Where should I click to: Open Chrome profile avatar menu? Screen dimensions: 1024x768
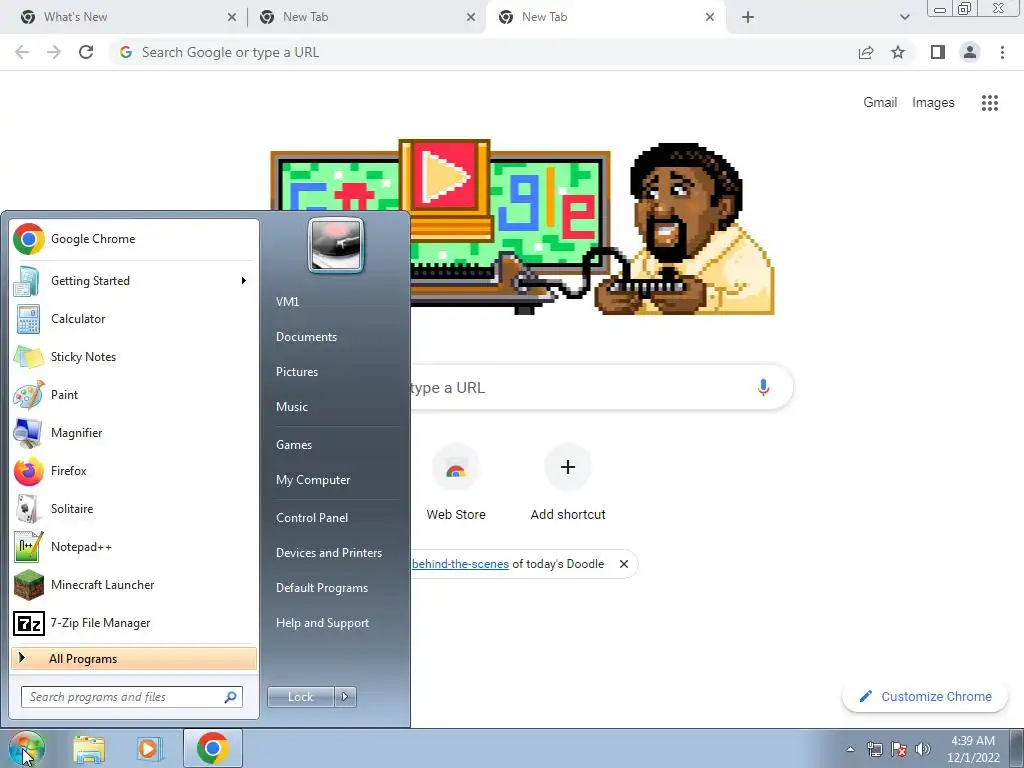[970, 52]
